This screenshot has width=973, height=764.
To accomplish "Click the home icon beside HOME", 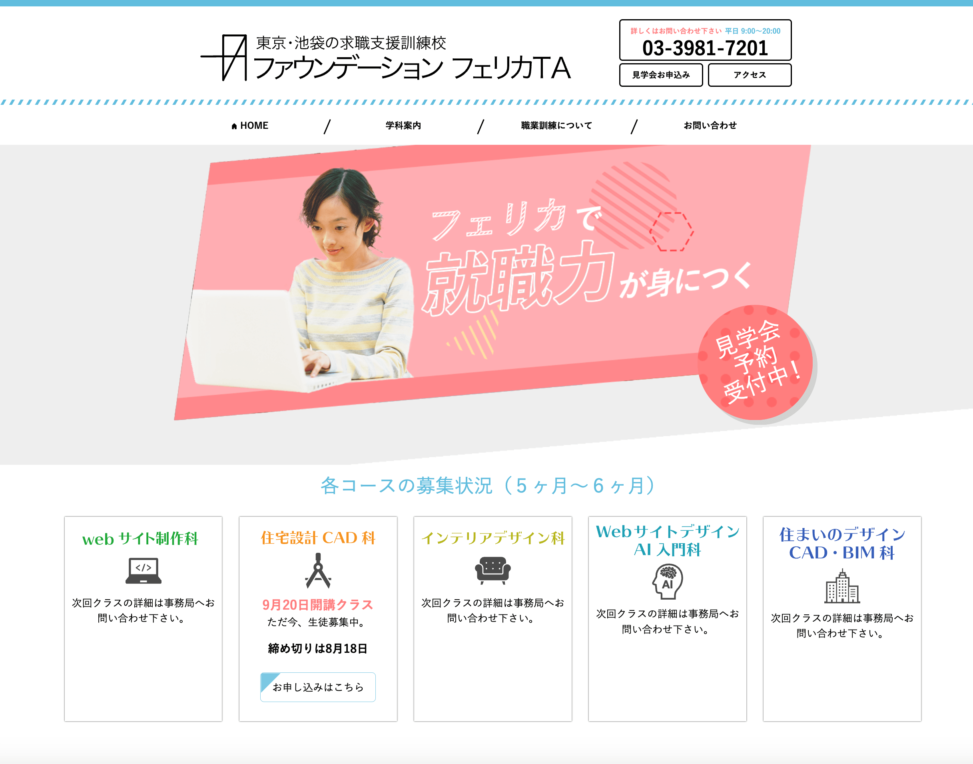I will (234, 126).
